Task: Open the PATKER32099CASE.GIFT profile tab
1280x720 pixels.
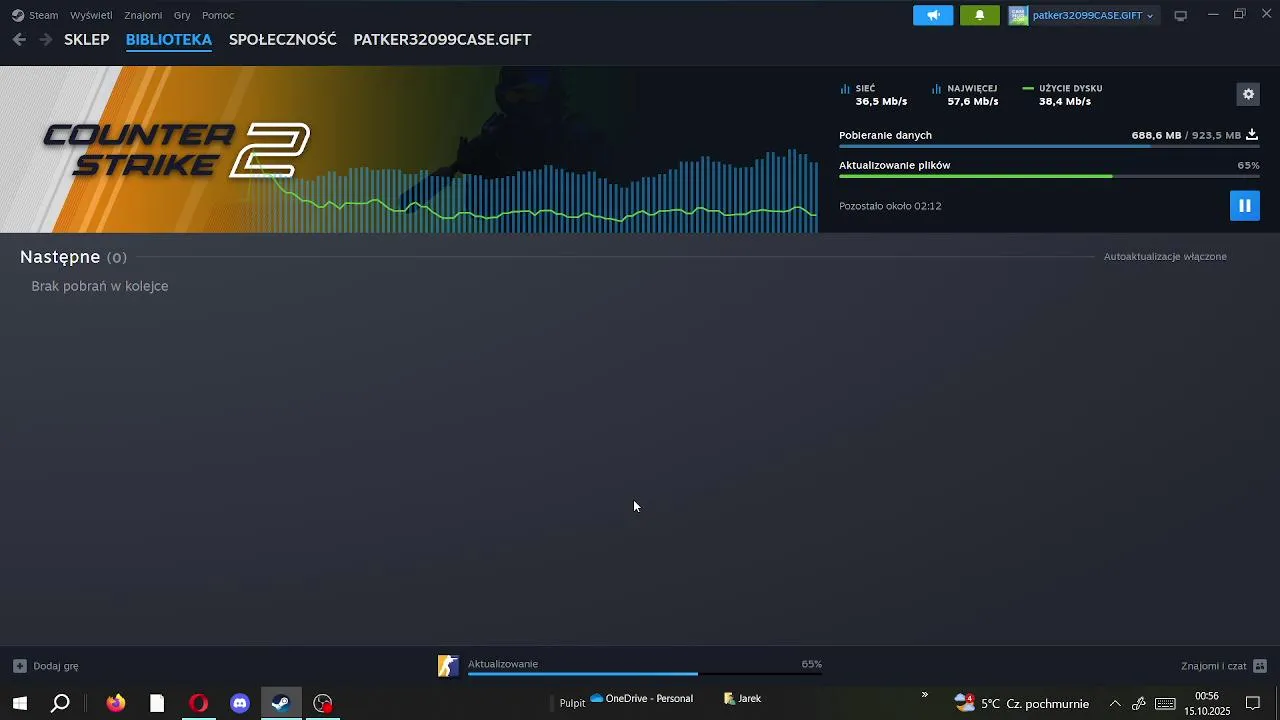Action: [x=442, y=40]
